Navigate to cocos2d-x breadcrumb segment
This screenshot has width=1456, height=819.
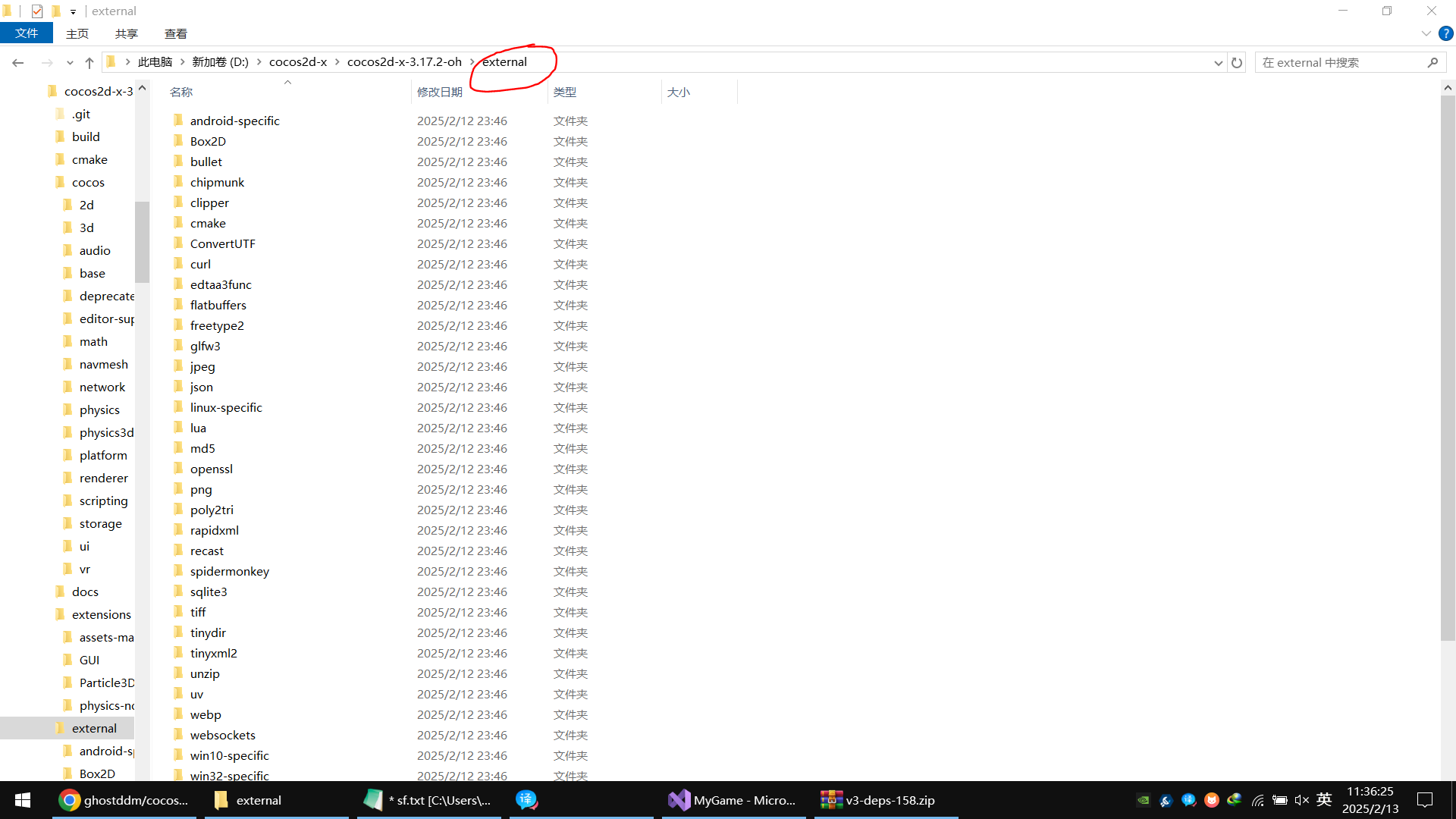click(298, 62)
